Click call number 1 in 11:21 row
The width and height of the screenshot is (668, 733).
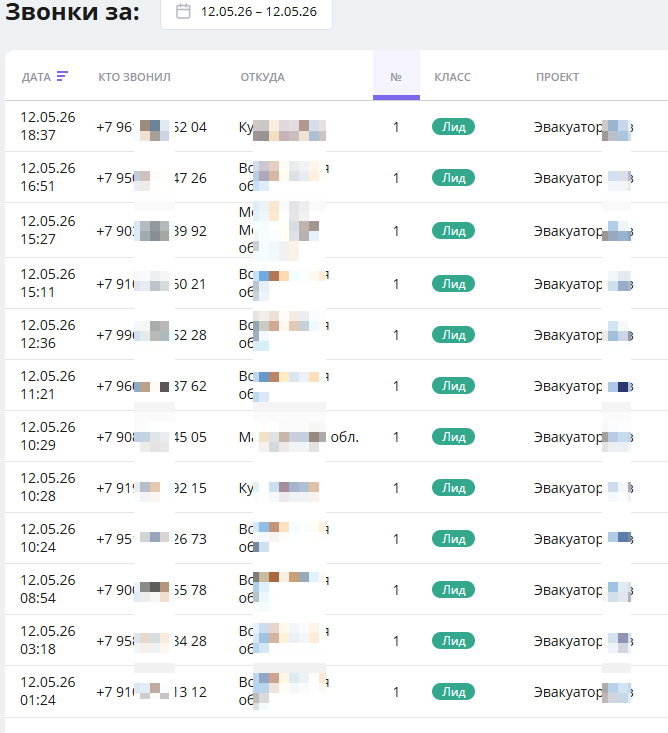click(396, 386)
